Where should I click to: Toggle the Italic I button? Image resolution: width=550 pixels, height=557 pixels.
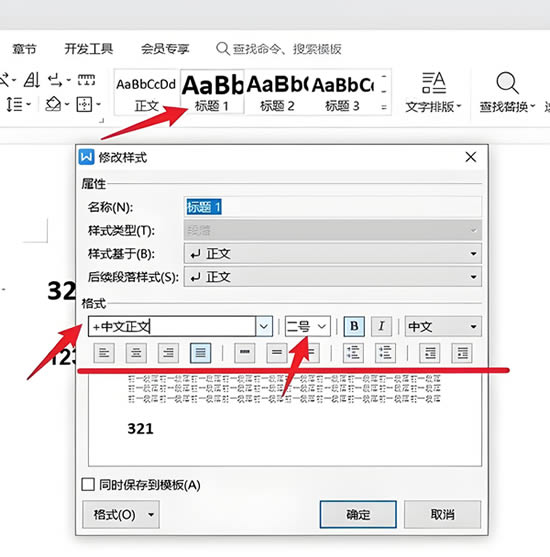[x=381, y=326]
